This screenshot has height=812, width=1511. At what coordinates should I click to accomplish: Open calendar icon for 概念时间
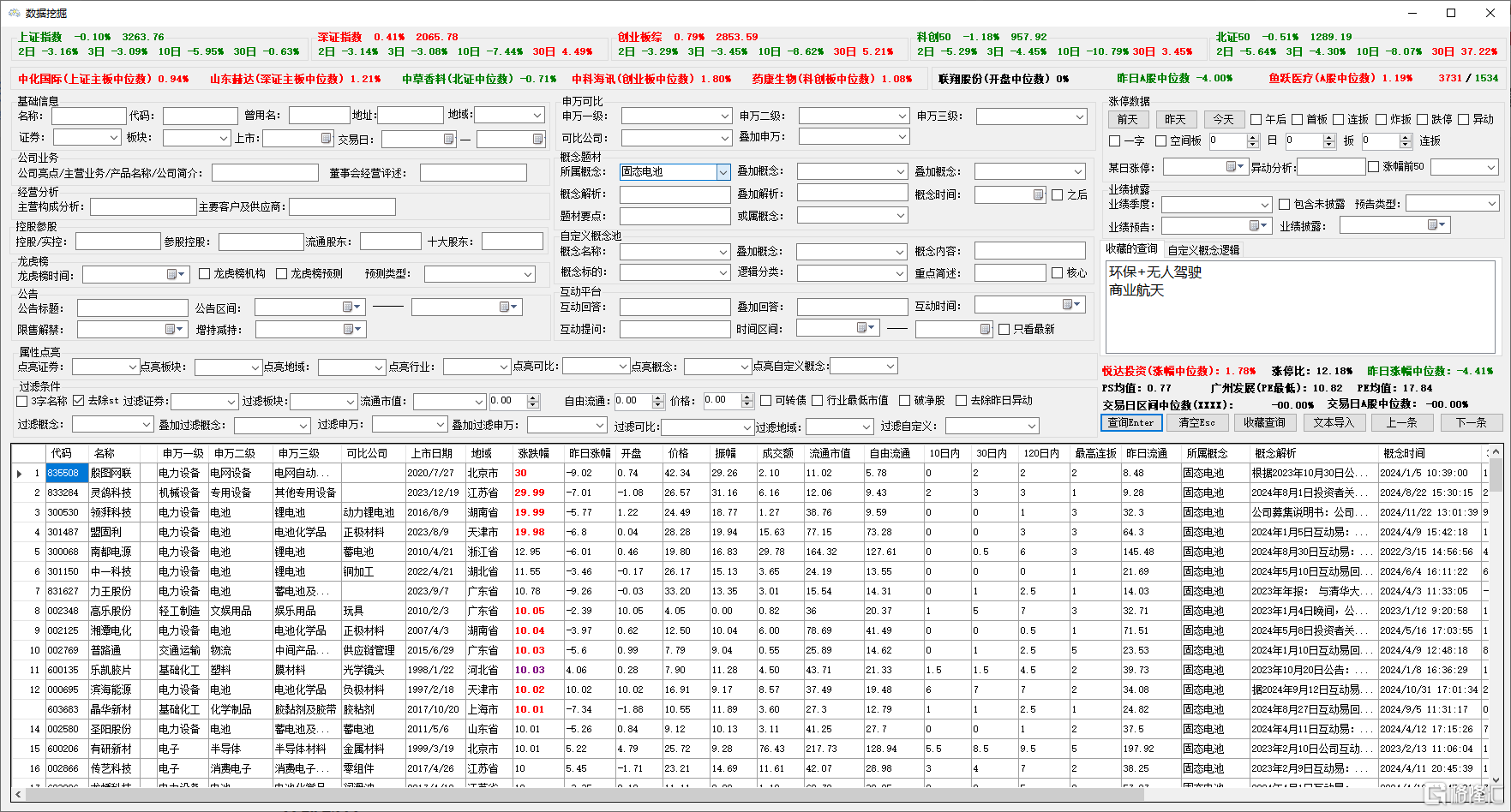point(1038,194)
